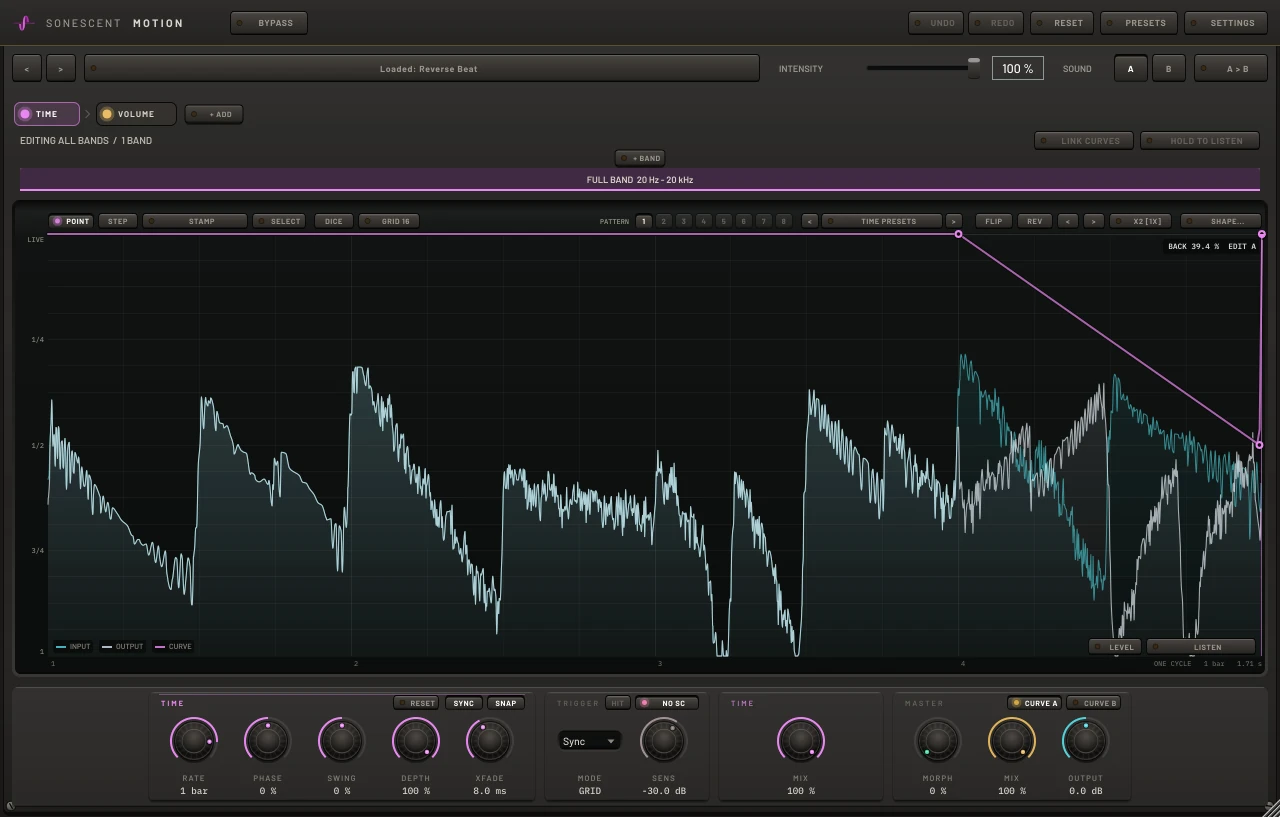Select the top-right curve end point
The height and width of the screenshot is (817, 1280).
[1262, 234]
